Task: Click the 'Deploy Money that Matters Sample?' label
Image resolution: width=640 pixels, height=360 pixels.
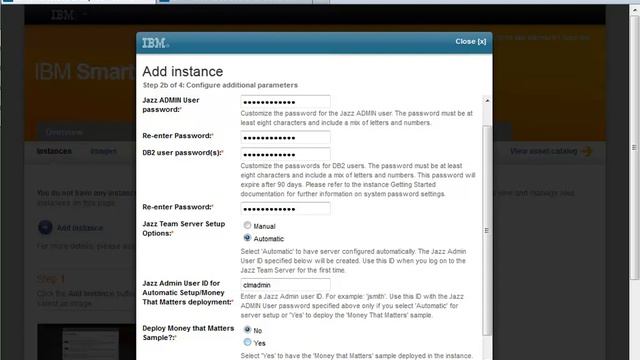Action: click(x=188, y=333)
